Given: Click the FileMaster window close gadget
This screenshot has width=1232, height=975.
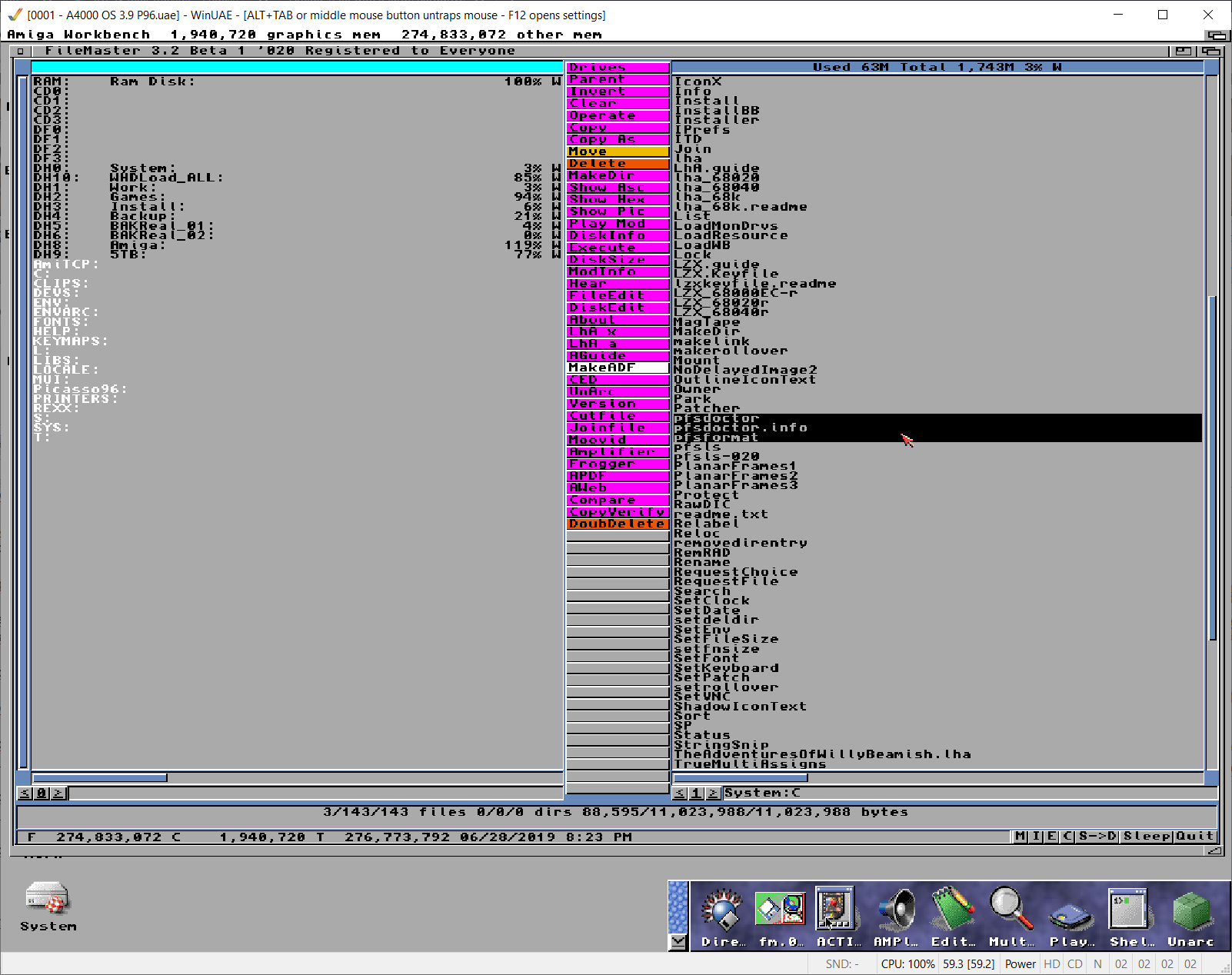Looking at the screenshot, I should (x=20, y=51).
